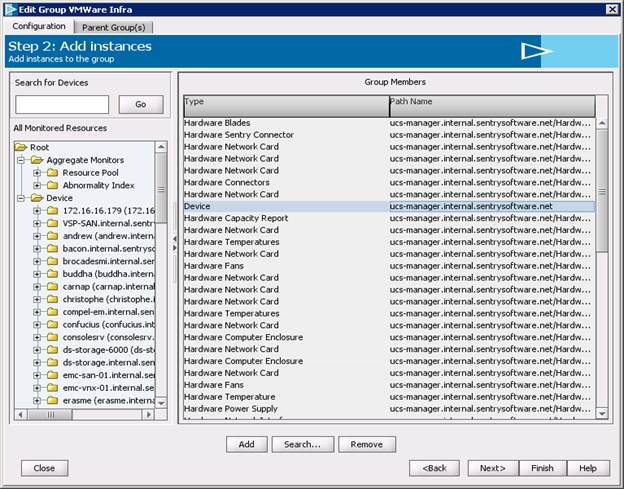This screenshot has height=489, width=624.
Task: Click the Finish button
Action: [x=542, y=468]
